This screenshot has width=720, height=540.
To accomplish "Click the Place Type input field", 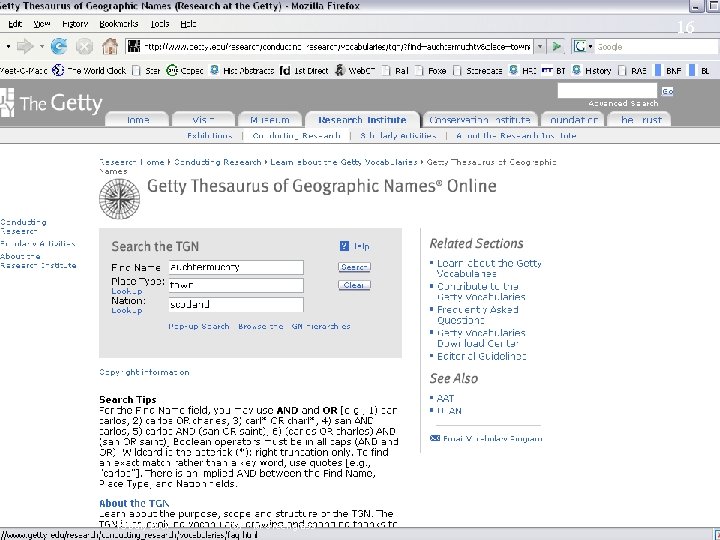I will 236,285.
